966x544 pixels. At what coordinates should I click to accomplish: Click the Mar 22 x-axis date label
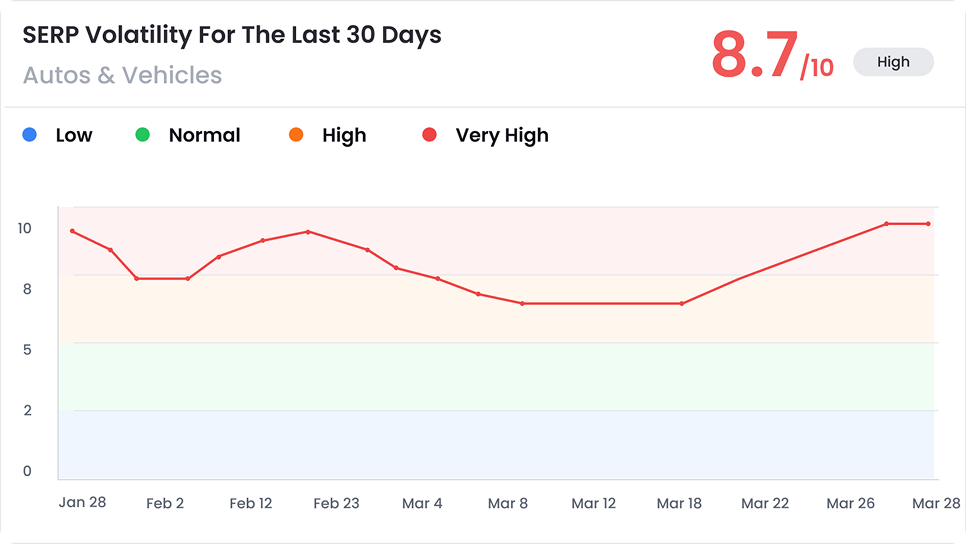click(x=766, y=503)
